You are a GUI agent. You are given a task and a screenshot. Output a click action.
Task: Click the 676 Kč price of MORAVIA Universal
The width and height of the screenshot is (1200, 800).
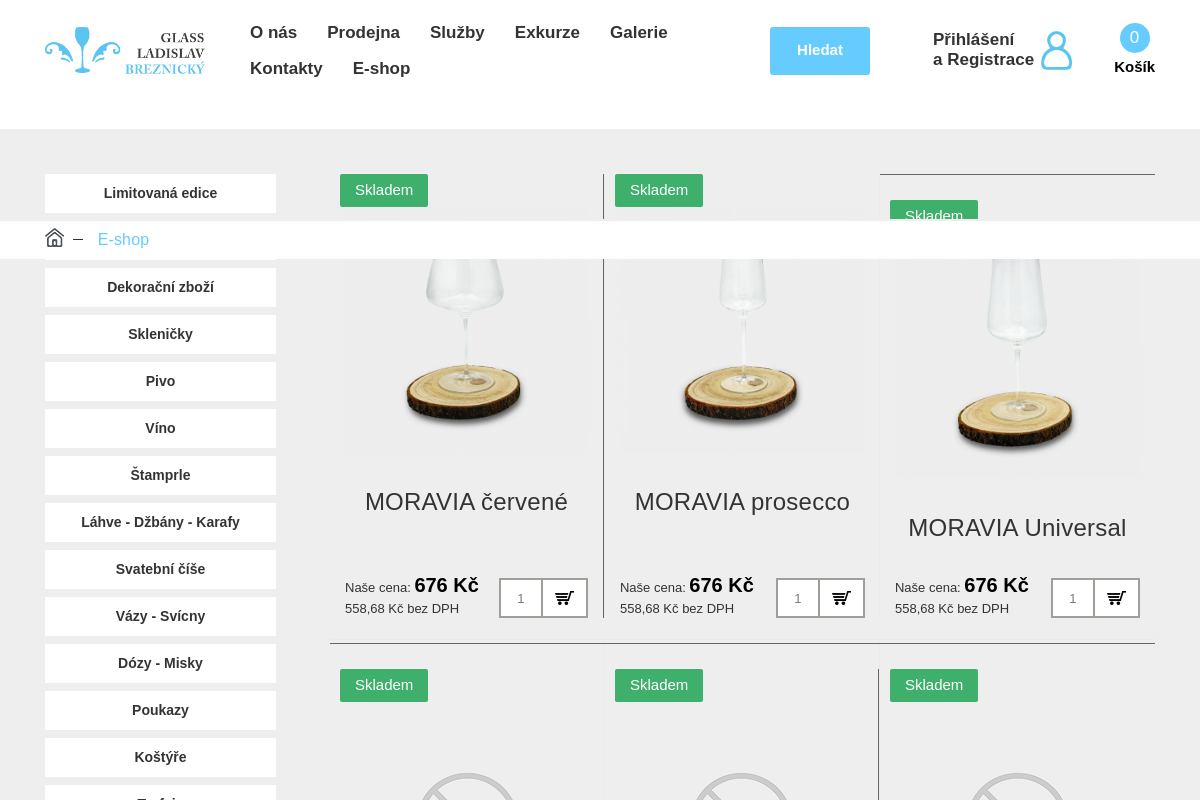coord(996,585)
